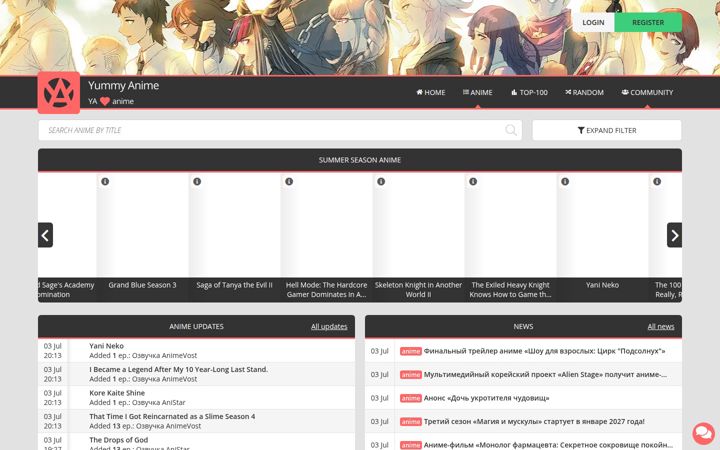Open the Hell Mode title in carousel
Image resolution: width=720 pixels, height=450 pixels.
click(326, 290)
